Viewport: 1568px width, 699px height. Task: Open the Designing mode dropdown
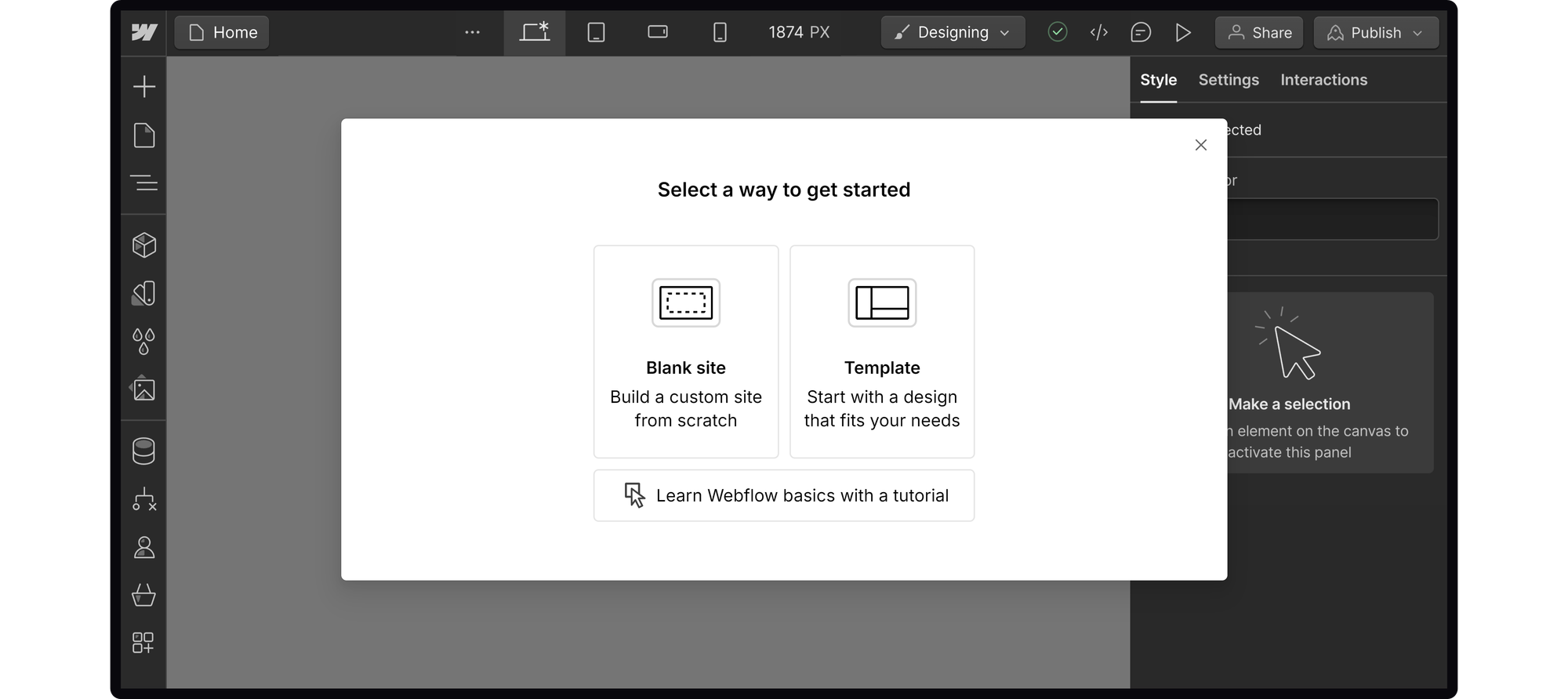(x=953, y=32)
